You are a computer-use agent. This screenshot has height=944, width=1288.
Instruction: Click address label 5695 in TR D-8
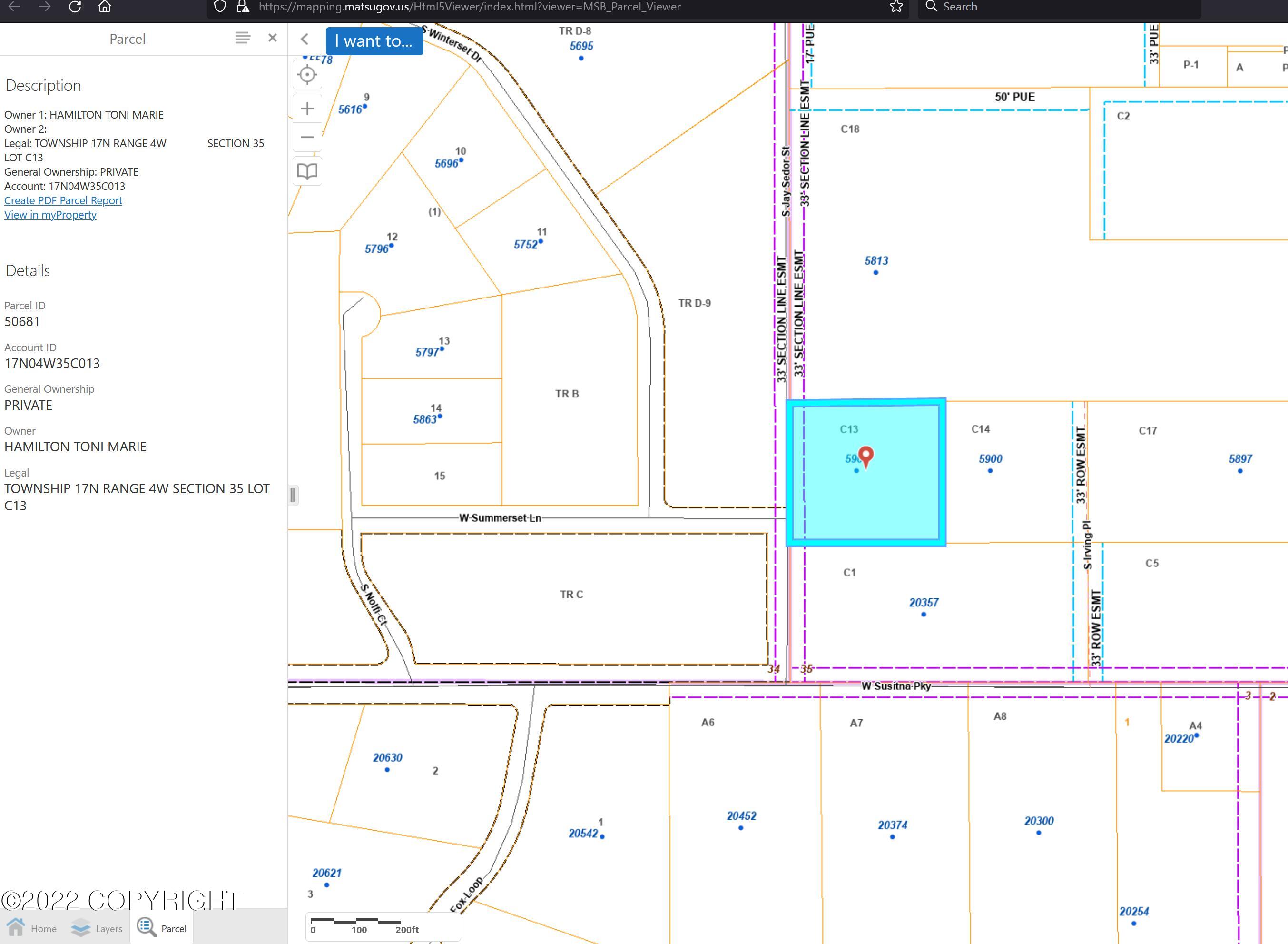(581, 46)
